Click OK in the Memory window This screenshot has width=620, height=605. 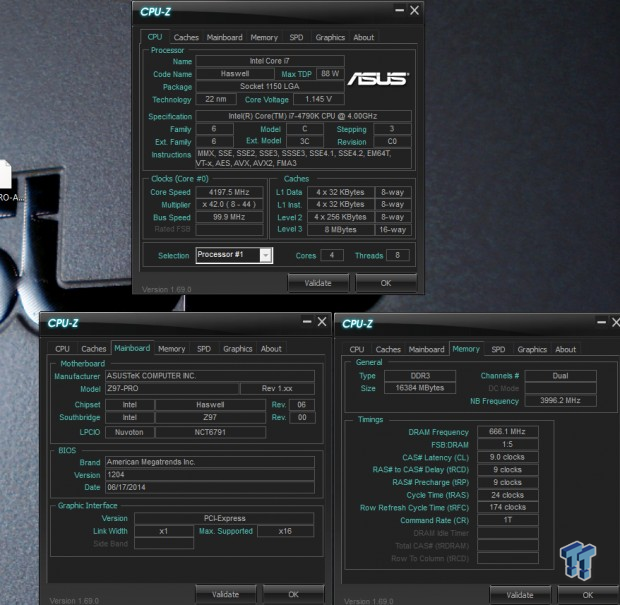[x=588, y=595]
